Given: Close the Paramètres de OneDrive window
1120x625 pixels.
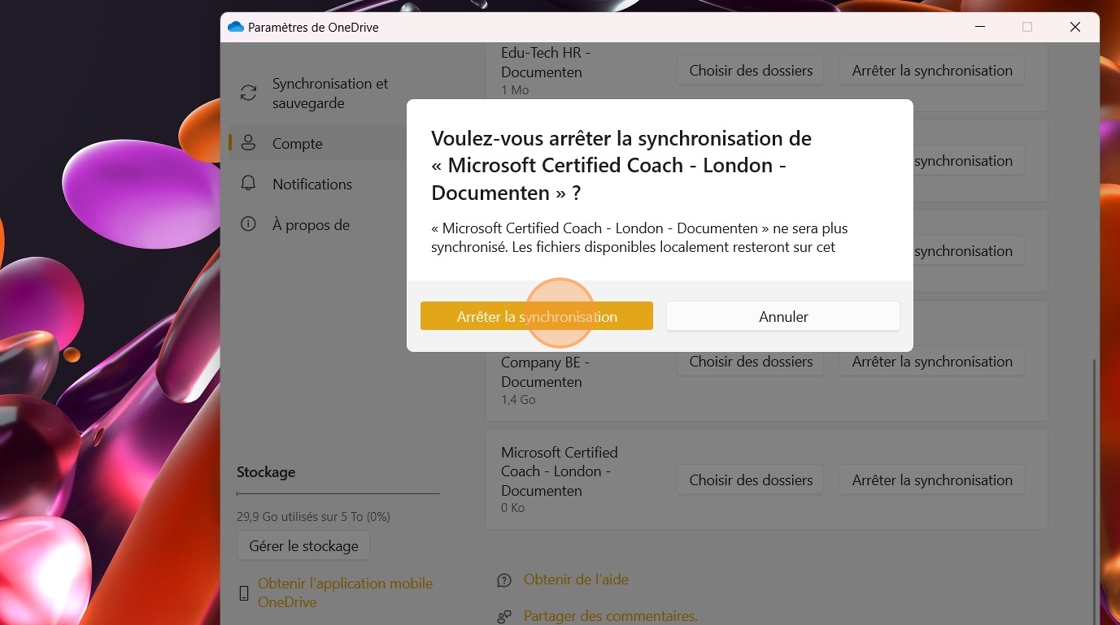Looking at the screenshot, I should [x=1075, y=27].
